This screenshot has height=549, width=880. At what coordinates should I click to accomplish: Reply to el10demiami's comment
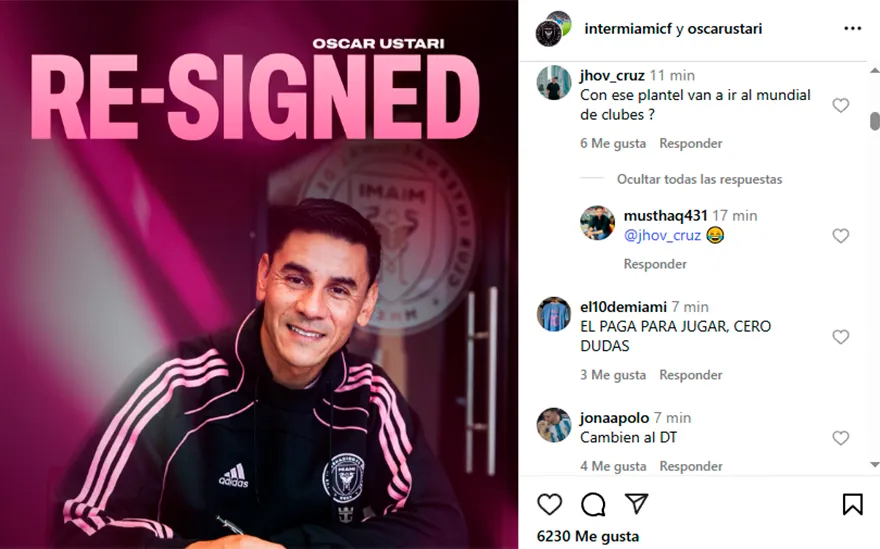coord(690,374)
